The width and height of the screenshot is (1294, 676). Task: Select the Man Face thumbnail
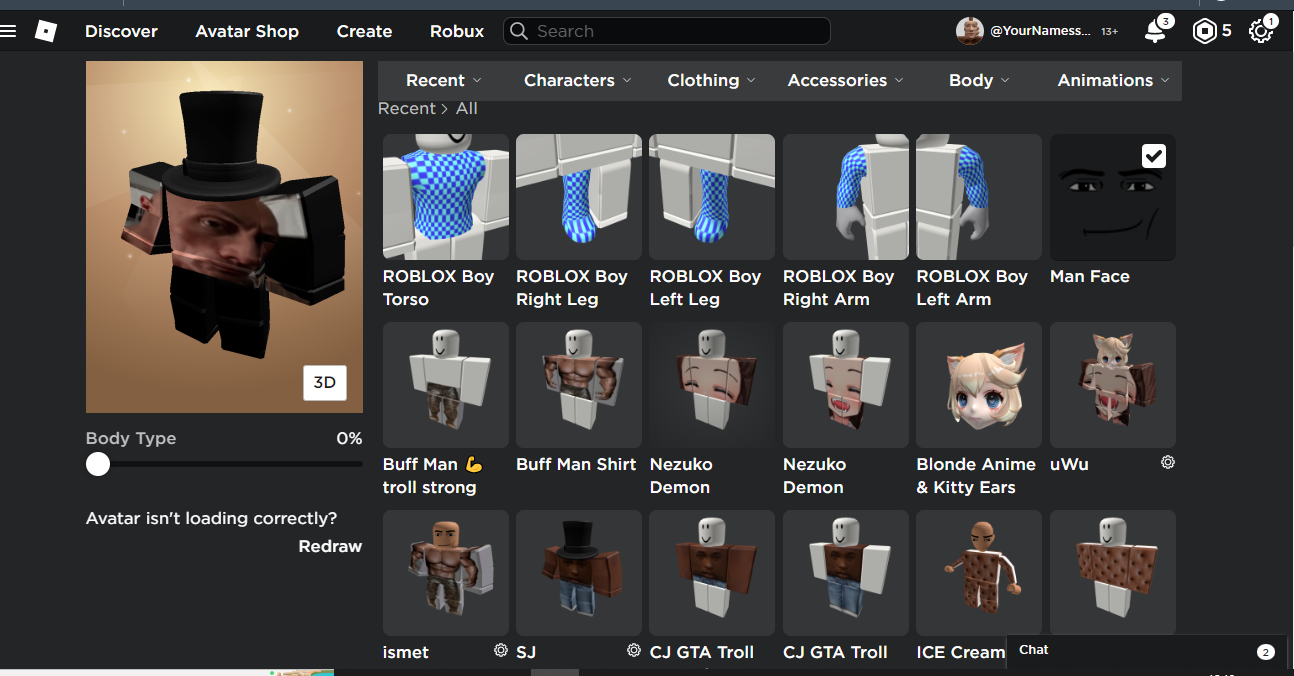tap(1113, 197)
